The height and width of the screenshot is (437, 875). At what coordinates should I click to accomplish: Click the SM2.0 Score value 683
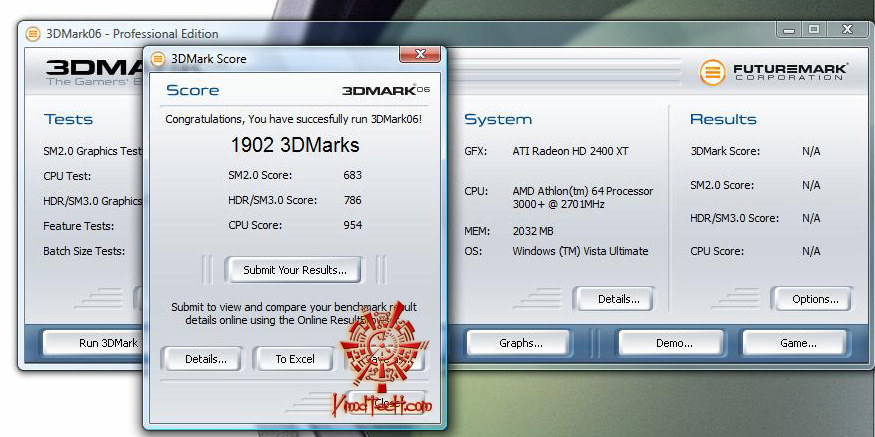coord(352,175)
